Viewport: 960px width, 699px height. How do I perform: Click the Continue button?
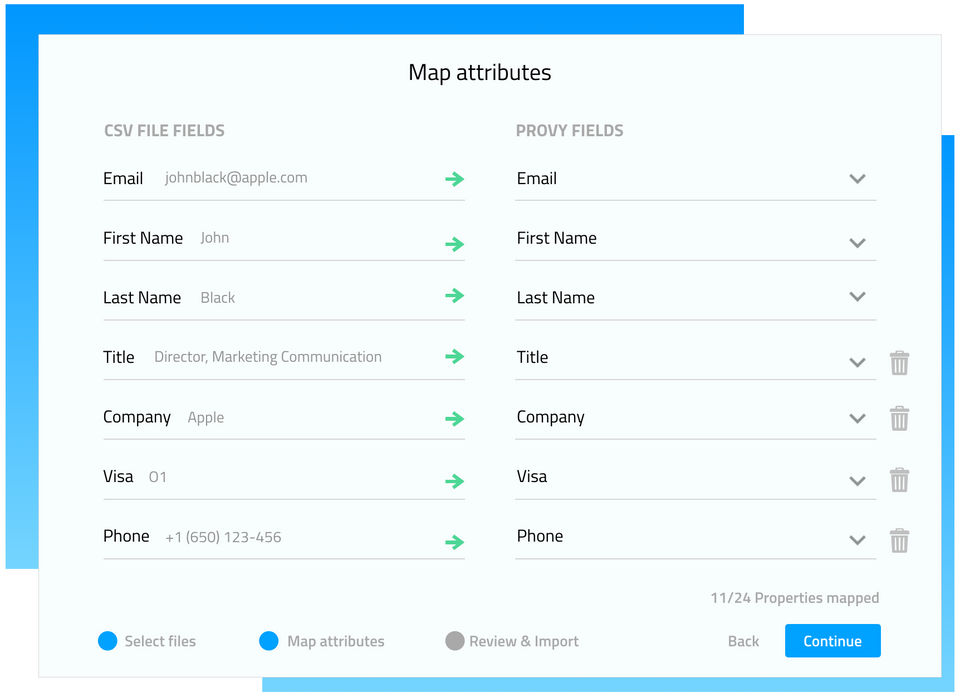[x=833, y=641]
